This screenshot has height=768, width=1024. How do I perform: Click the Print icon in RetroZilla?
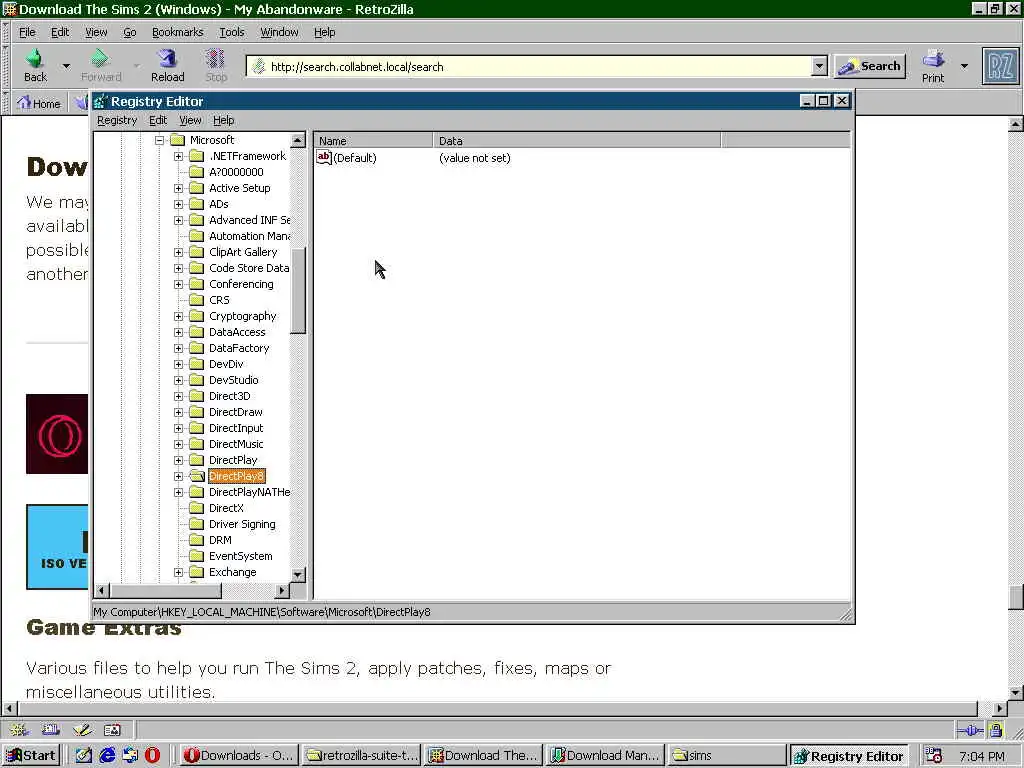click(933, 59)
